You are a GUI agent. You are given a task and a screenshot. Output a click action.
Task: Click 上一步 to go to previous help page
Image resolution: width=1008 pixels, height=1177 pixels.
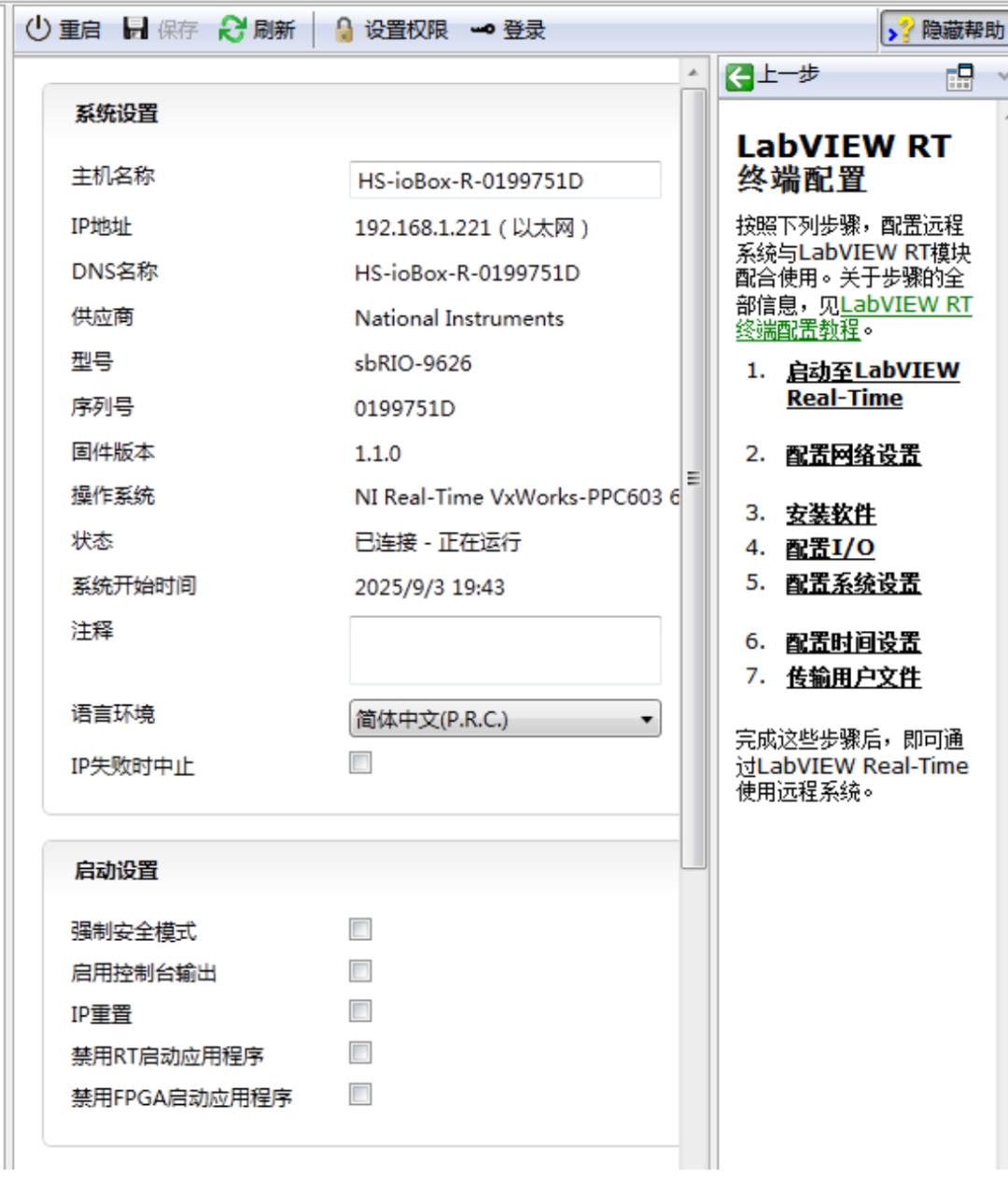[x=788, y=75]
